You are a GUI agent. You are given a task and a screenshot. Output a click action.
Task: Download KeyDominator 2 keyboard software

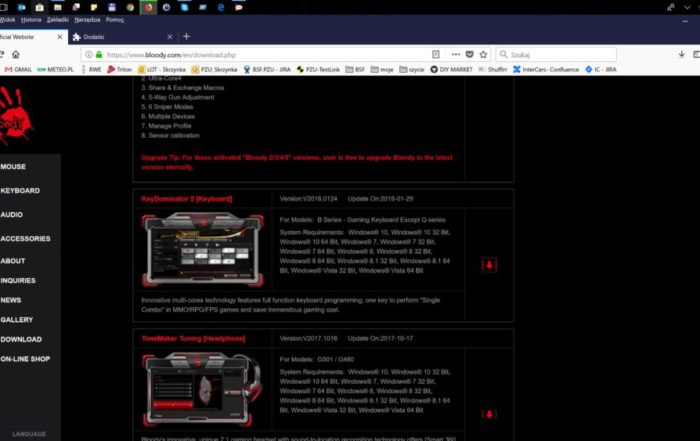[x=489, y=265]
